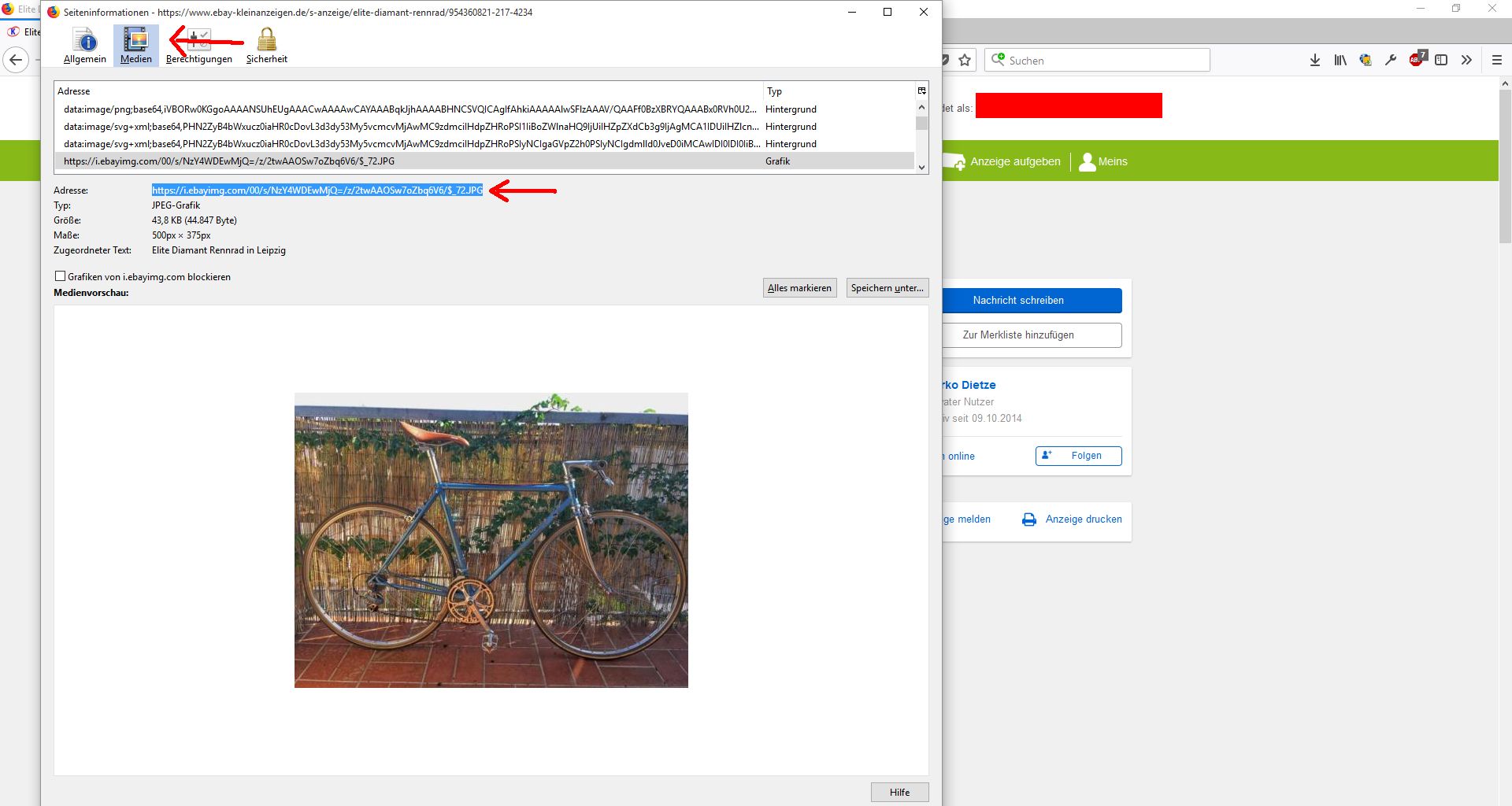Click the Meins link
Screen dimensions: 1512x806
click(x=1113, y=161)
